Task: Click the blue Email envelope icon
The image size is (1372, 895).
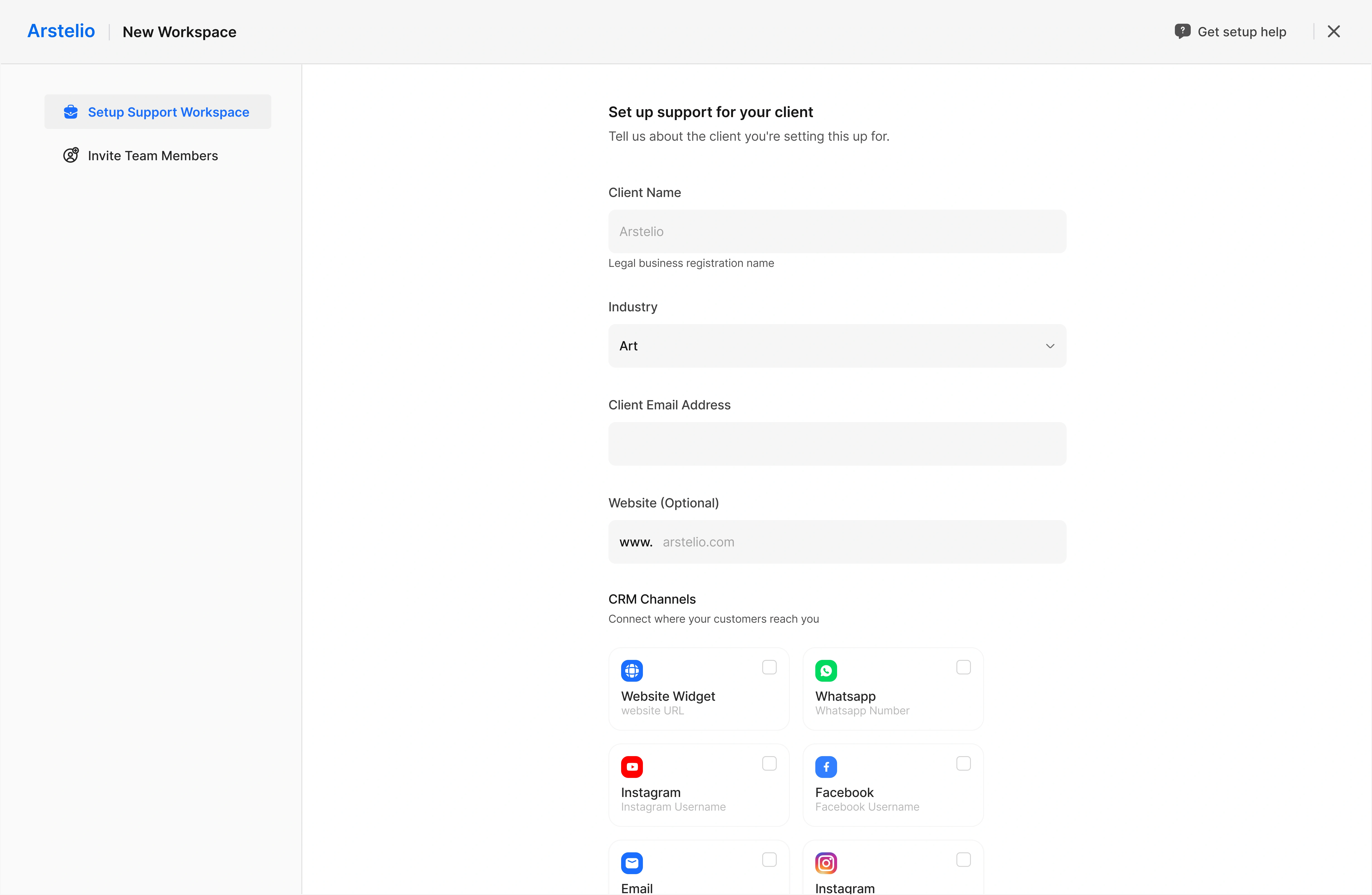Action: pyautogui.click(x=632, y=863)
